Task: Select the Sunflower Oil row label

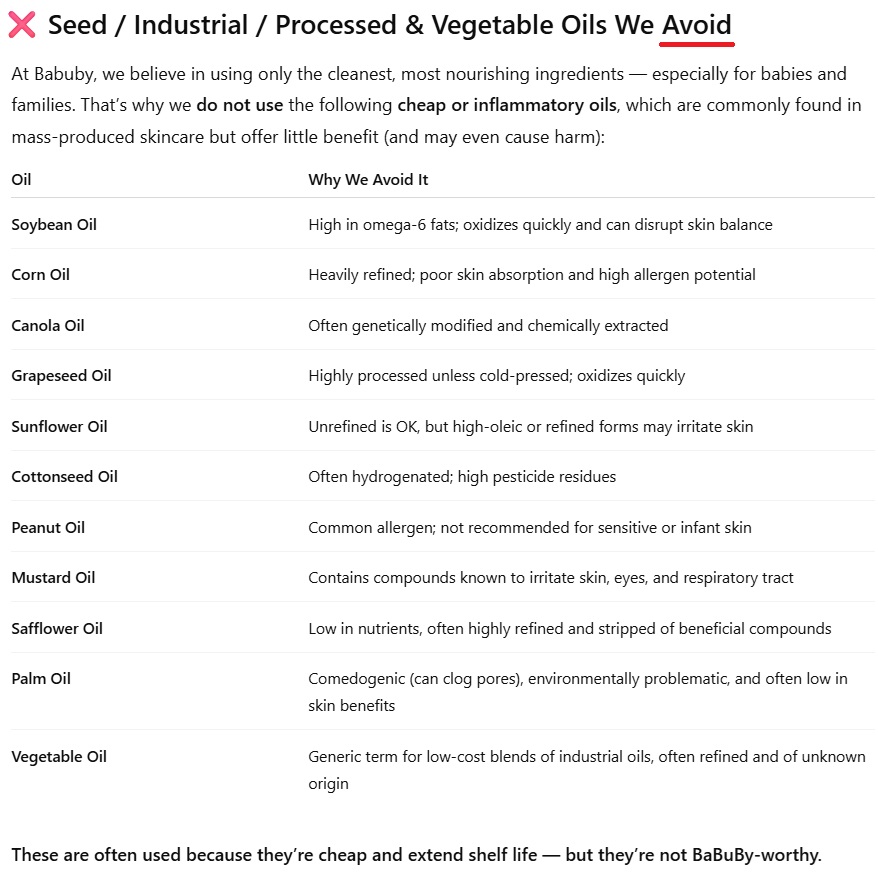Action: pyautogui.click(x=59, y=427)
